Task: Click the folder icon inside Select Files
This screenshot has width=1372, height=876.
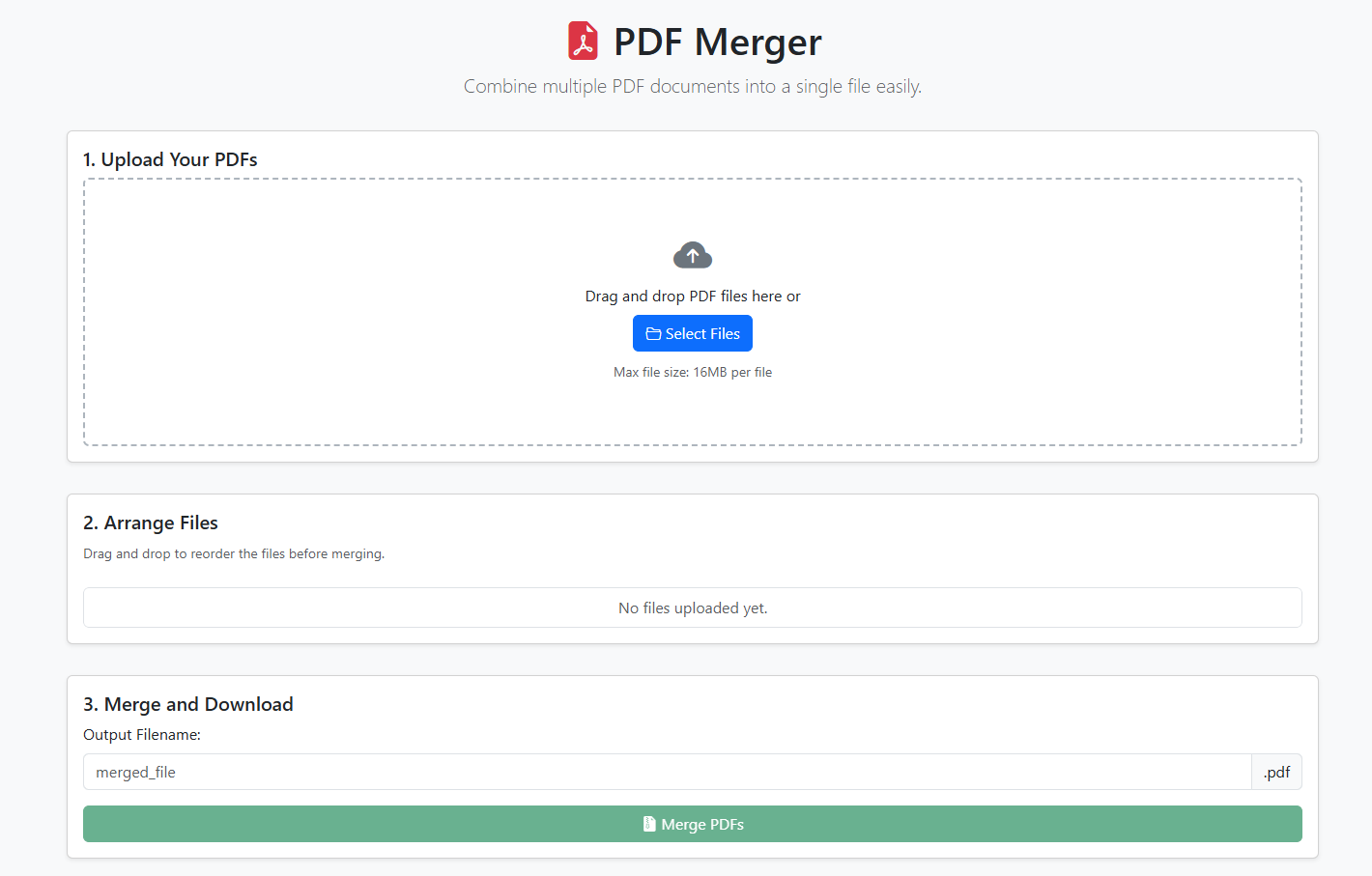Action: point(654,332)
